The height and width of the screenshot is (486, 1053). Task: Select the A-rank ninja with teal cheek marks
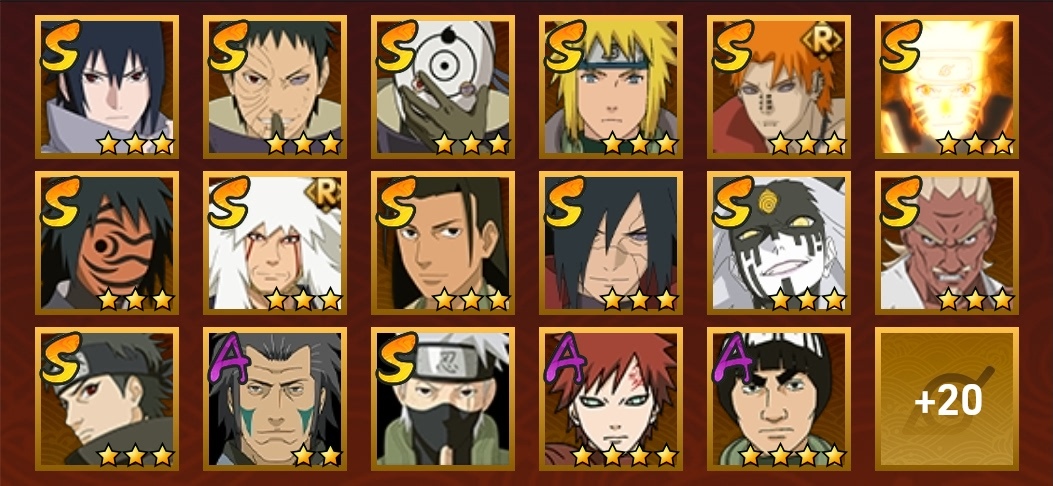tap(275, 399)
